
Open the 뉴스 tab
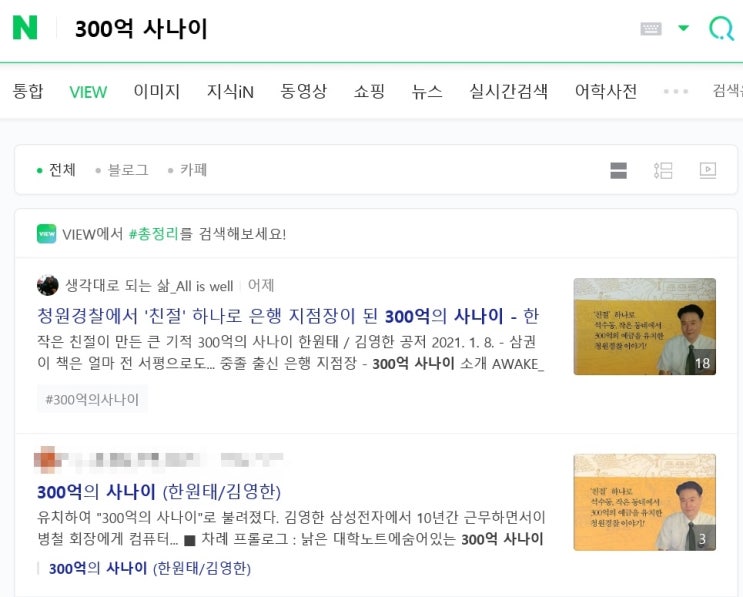click(x=427, y=91)
